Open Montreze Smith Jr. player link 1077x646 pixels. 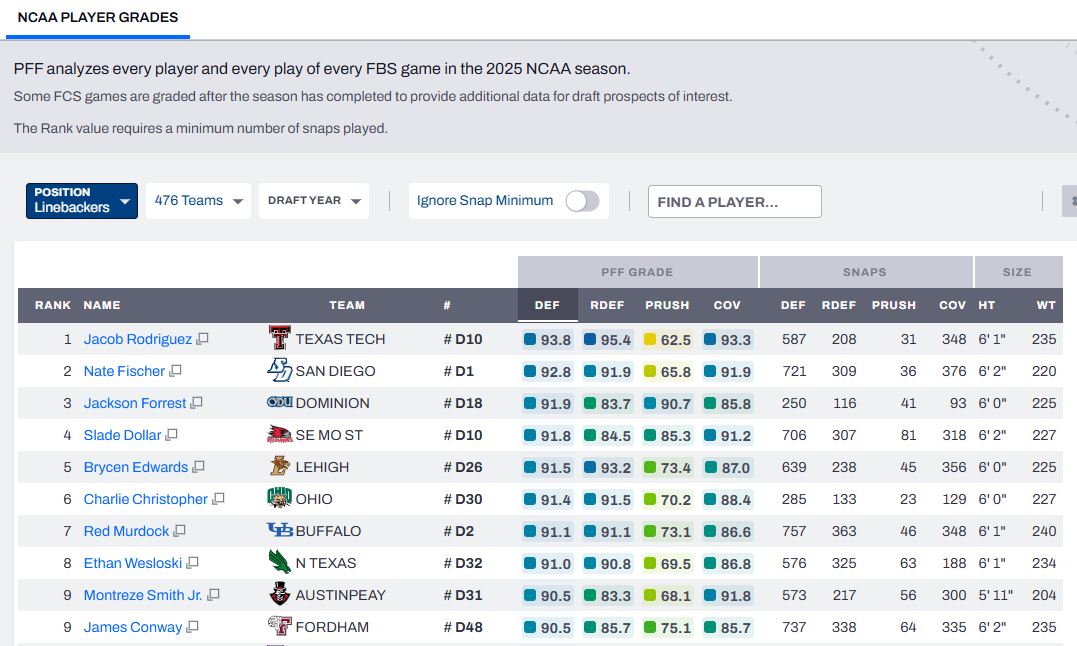click(143, 595)
